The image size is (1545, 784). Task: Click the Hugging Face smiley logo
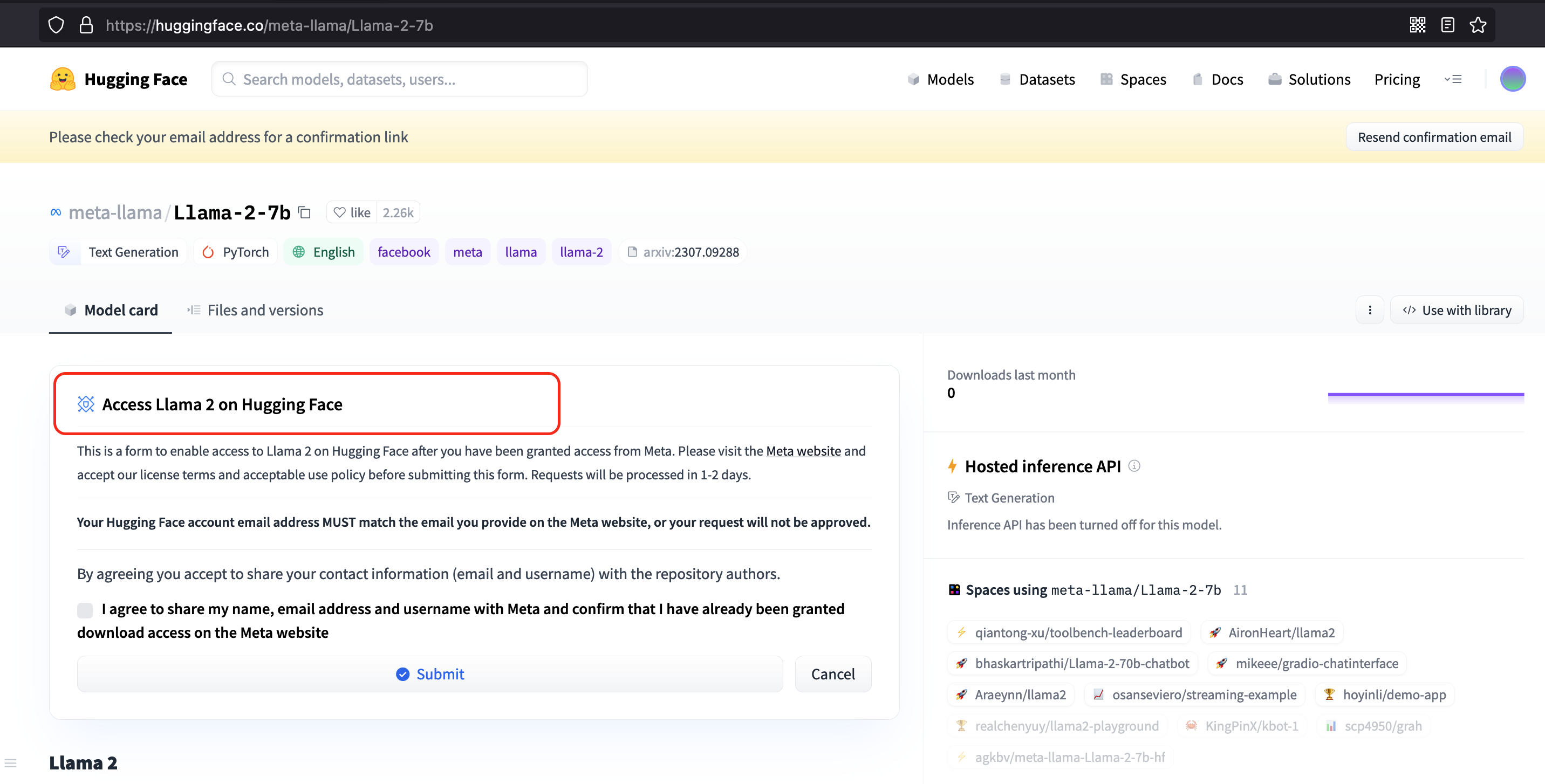tap(63, 79)
